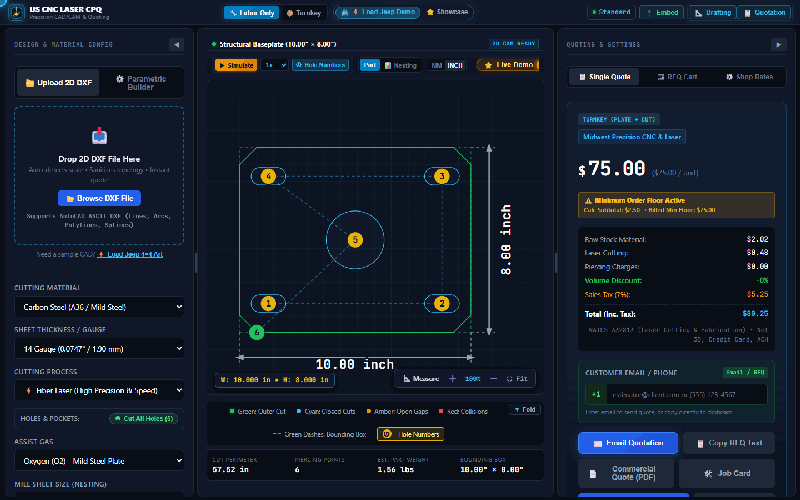Viewport: 800px width, 500px height.
Task: Click the green start point marker 6
Action: pos(257,332)
